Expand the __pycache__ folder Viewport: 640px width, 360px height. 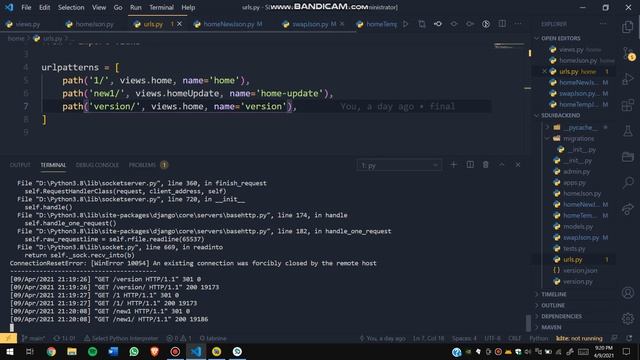[x=581, y=128]
